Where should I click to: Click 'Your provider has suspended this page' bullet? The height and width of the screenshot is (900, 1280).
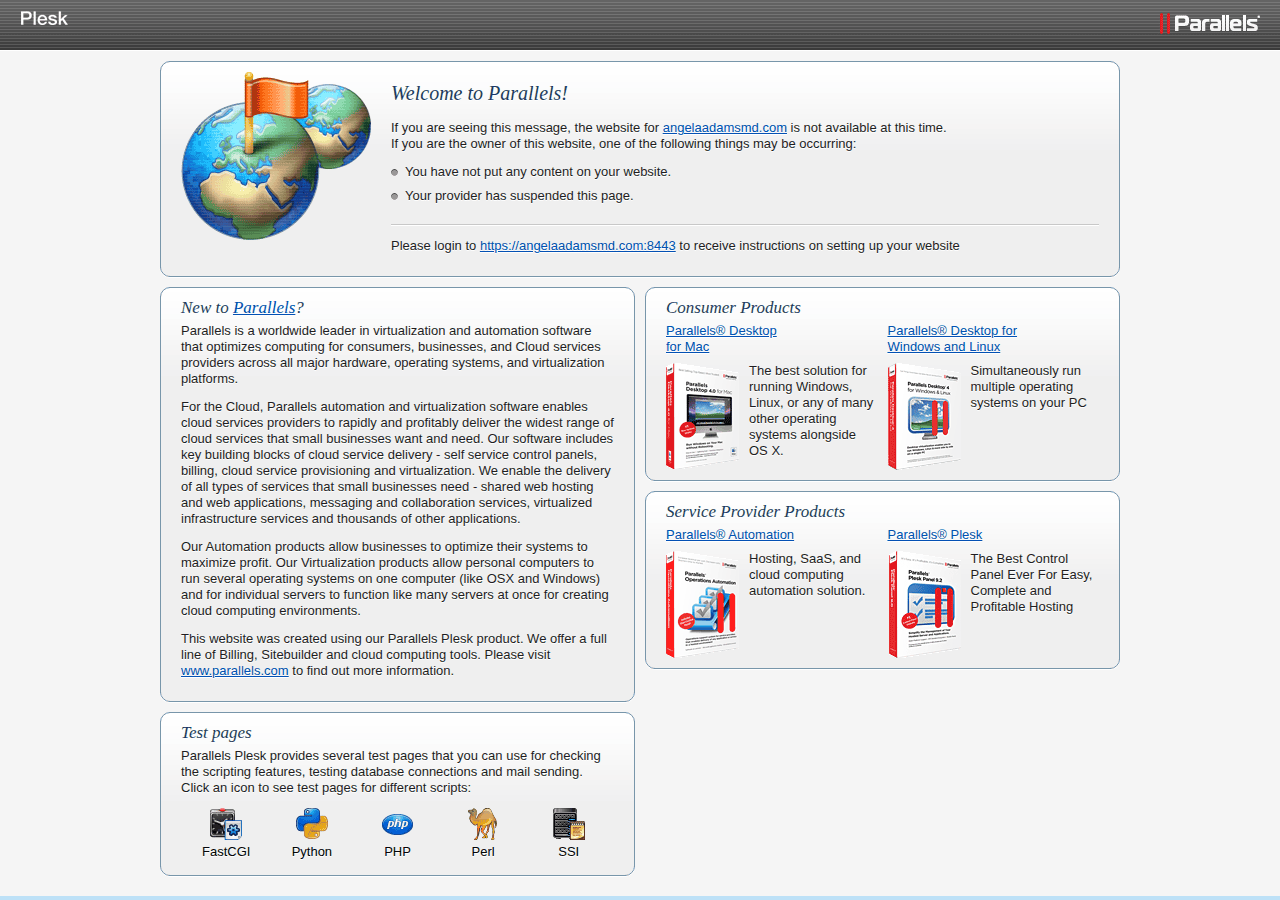tap(519, 195)
